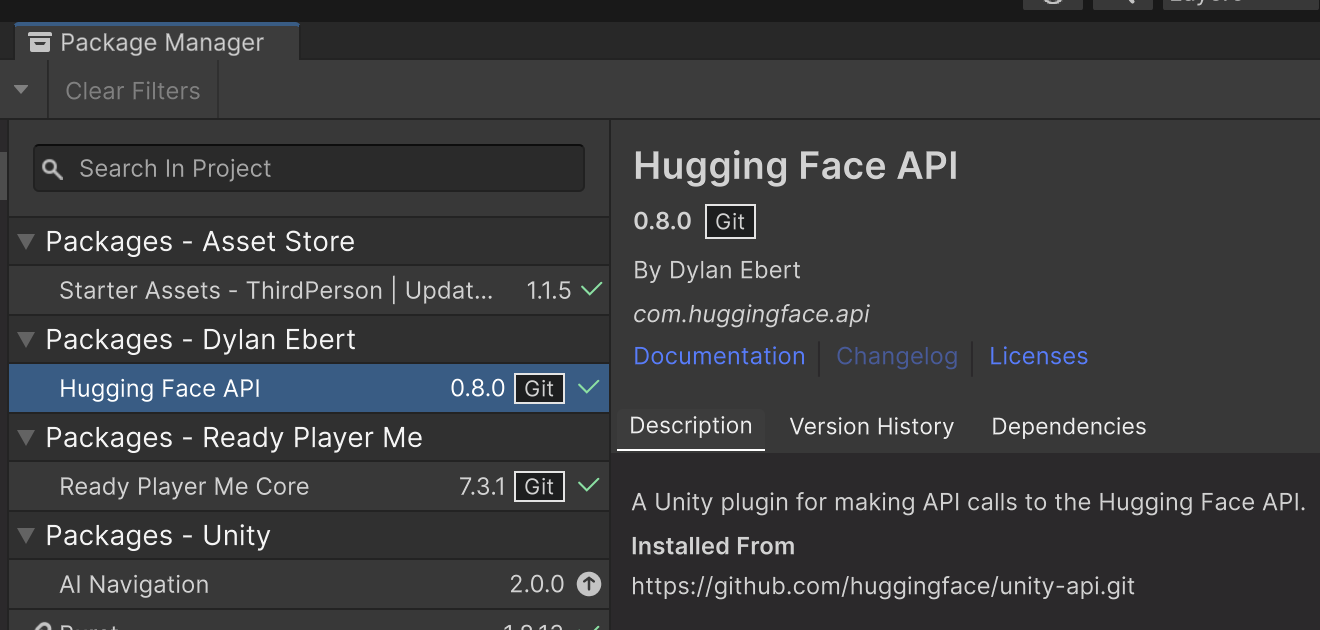Click the Git tag next to 0.8.0 in details
The height and width of the screenshot is (630, 1320).
(x=730, y=222)
